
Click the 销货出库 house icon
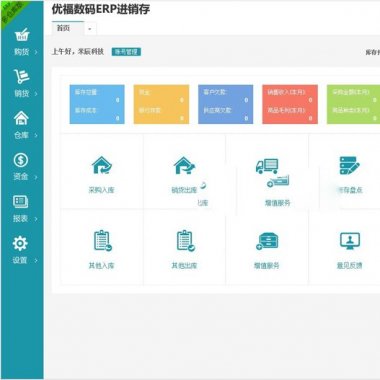pos(184,165)
